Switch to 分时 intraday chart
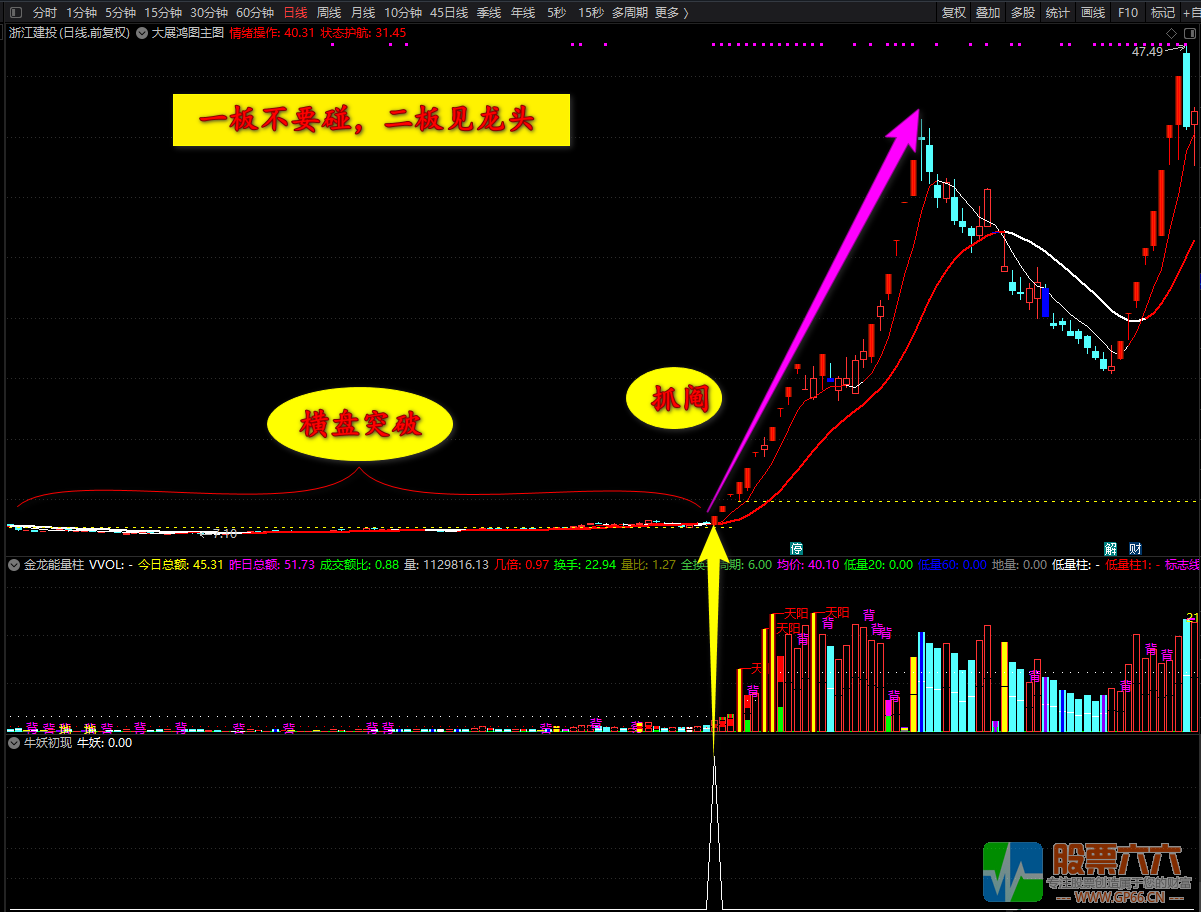Screen dimensions: 1201x912 coord(45,13)
